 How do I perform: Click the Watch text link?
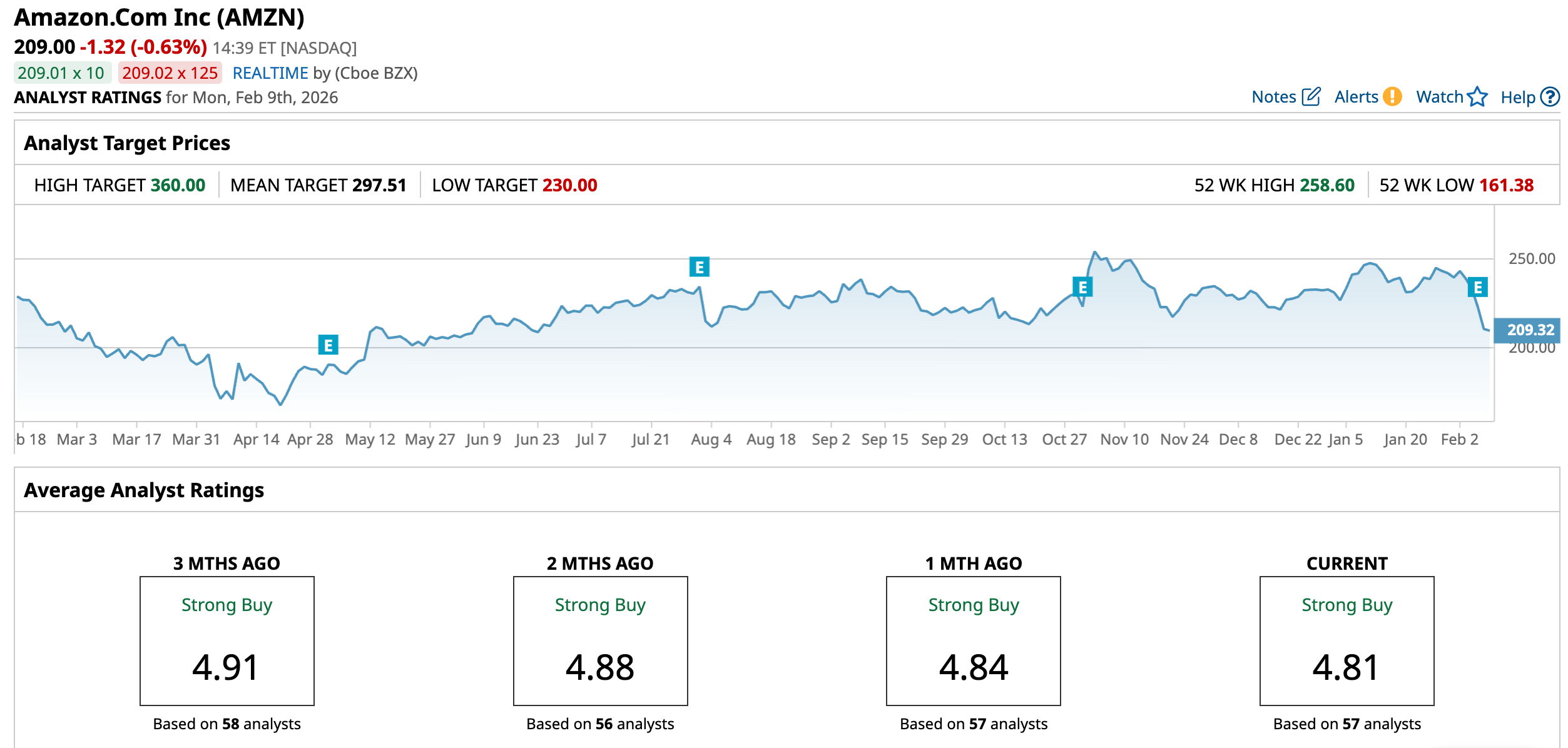point(1439,97)
